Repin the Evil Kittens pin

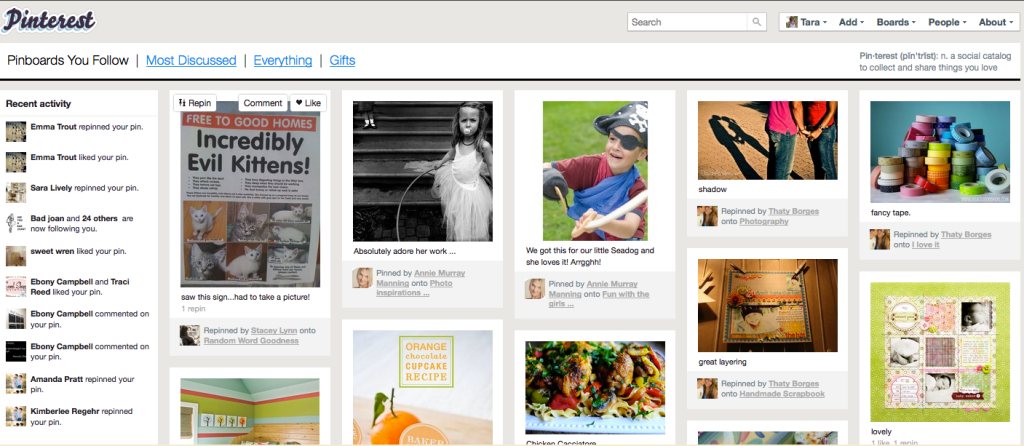tap(195, 103)
